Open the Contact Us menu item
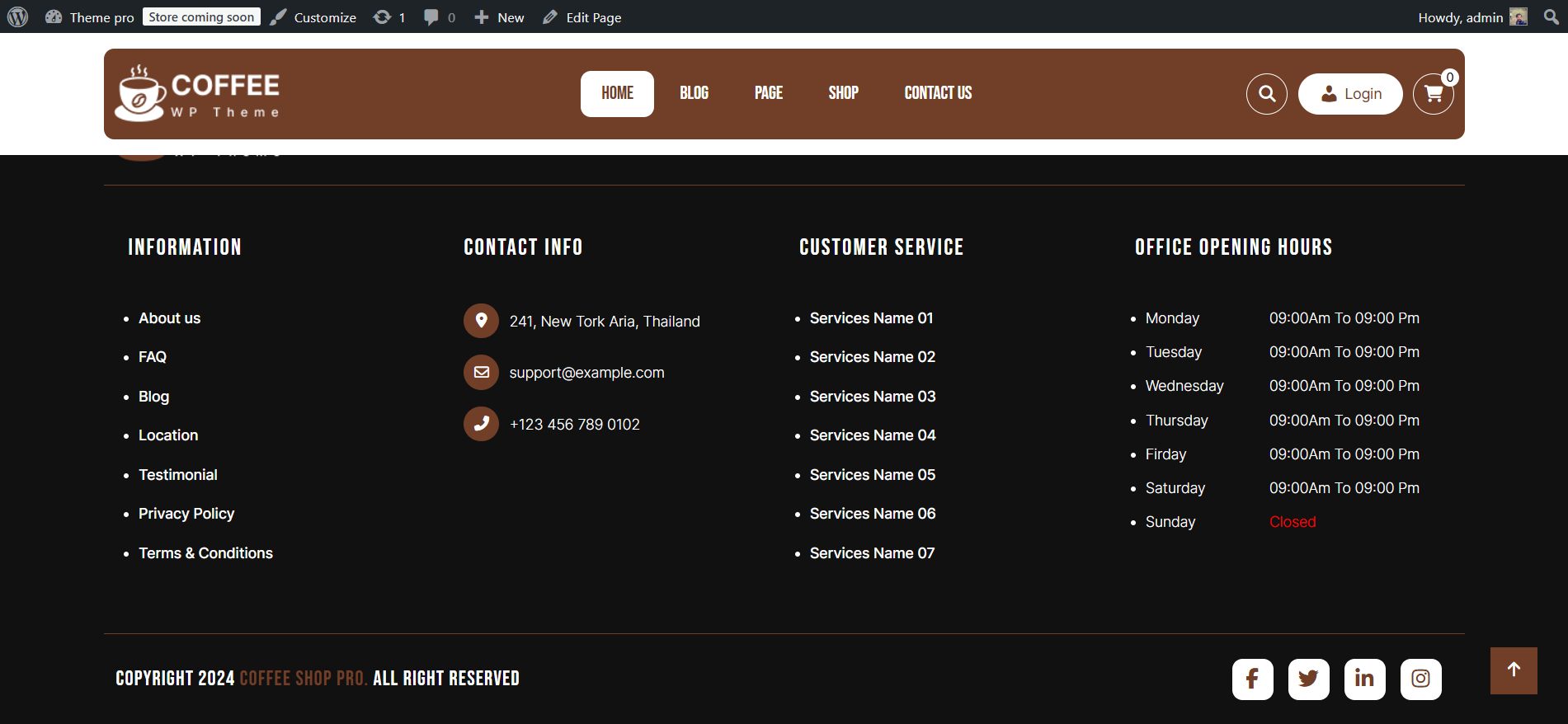Screen dimensions: 1568x724 point(938,93)
